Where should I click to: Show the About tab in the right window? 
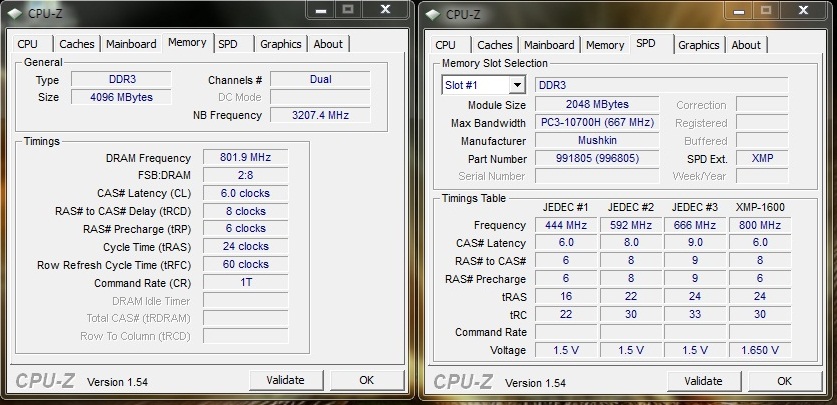(745, 45)
